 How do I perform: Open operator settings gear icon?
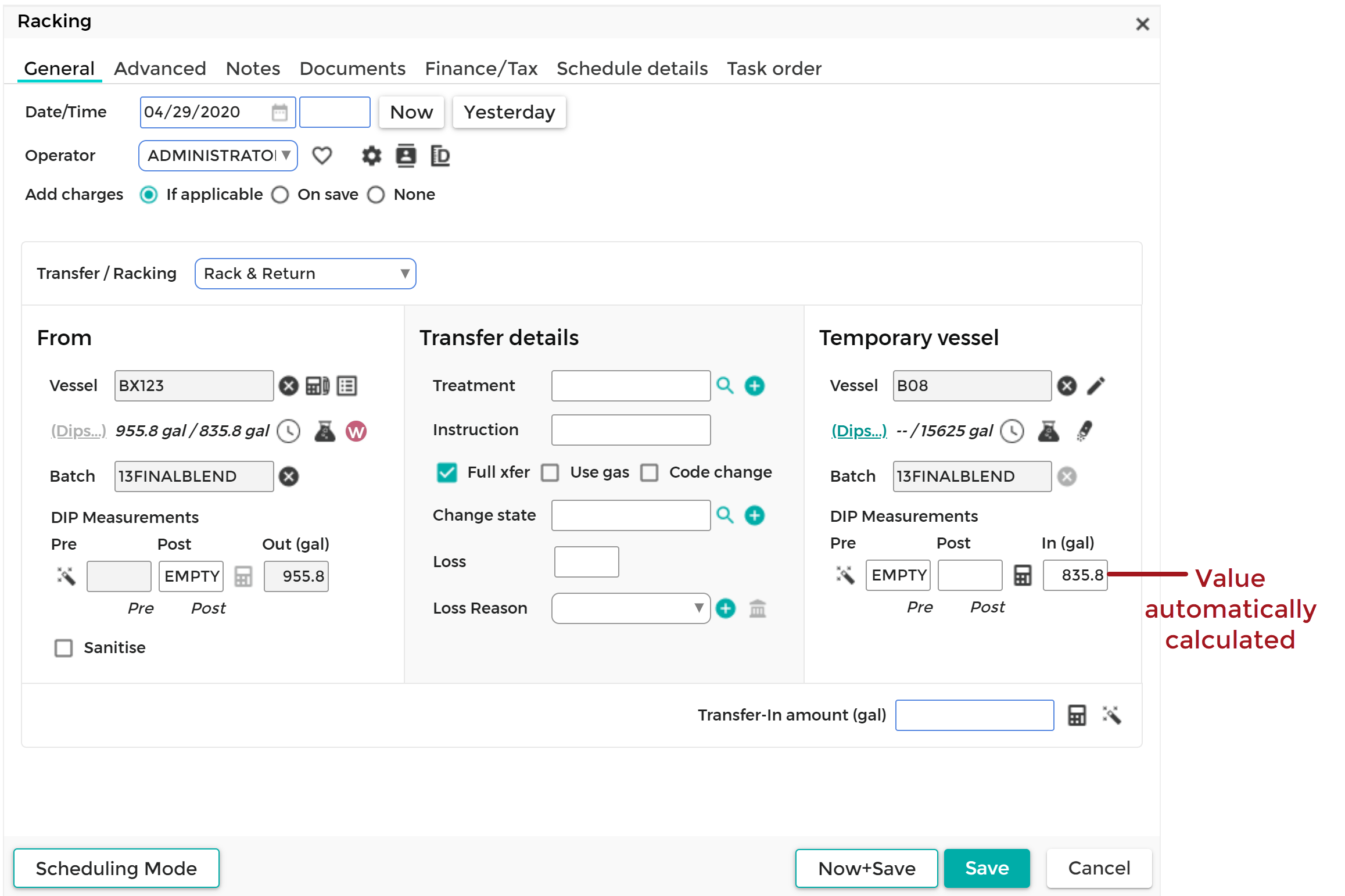(371, 156)
